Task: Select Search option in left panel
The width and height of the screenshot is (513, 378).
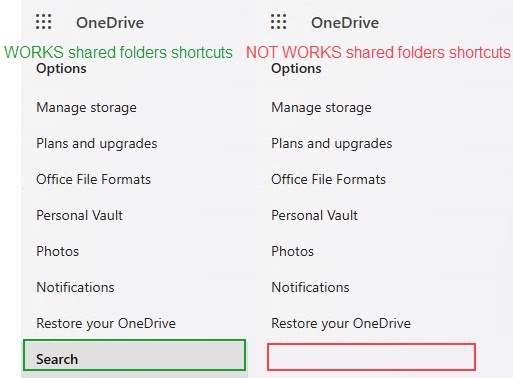Action: tap(135, 355)
